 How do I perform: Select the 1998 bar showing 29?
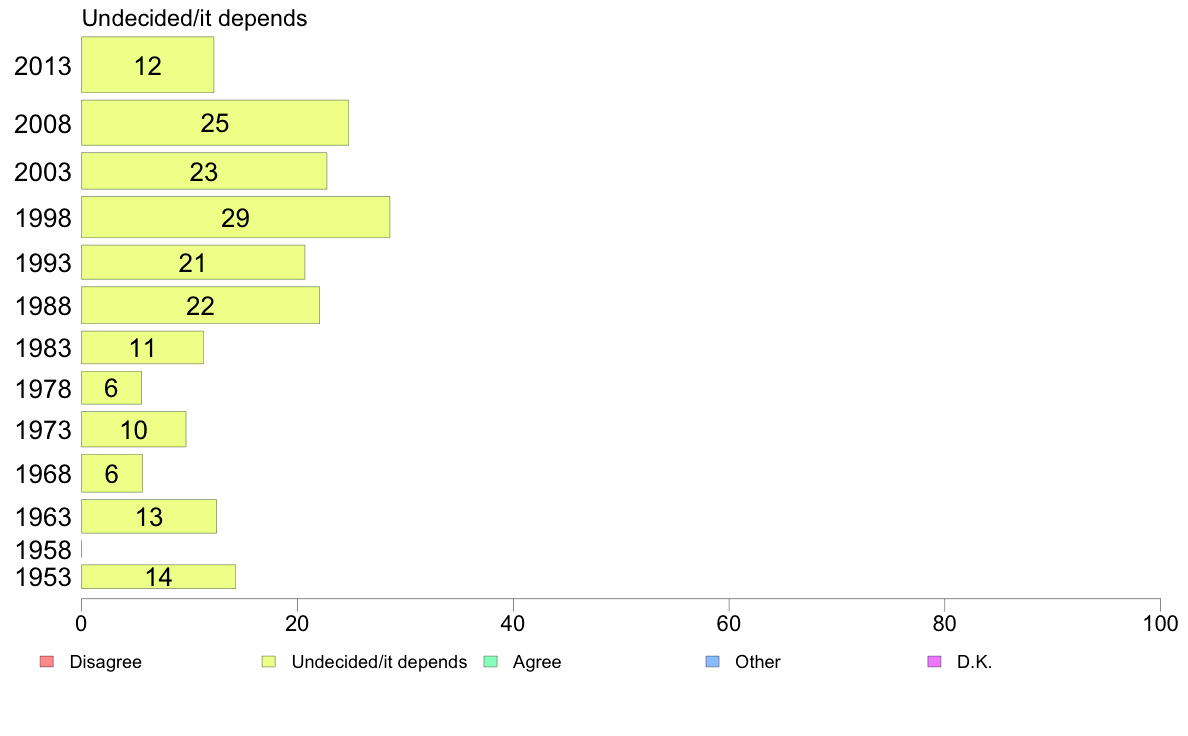coord(236,218)
